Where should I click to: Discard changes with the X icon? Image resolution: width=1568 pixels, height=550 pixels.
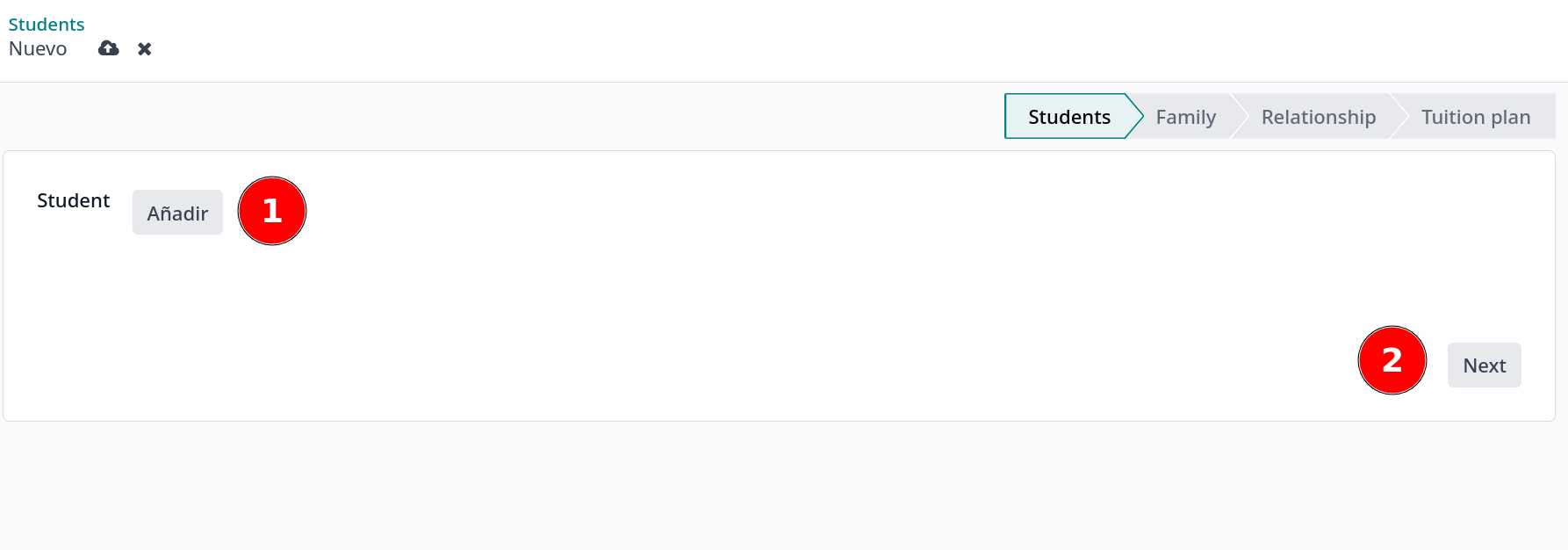tap(145, 49)
